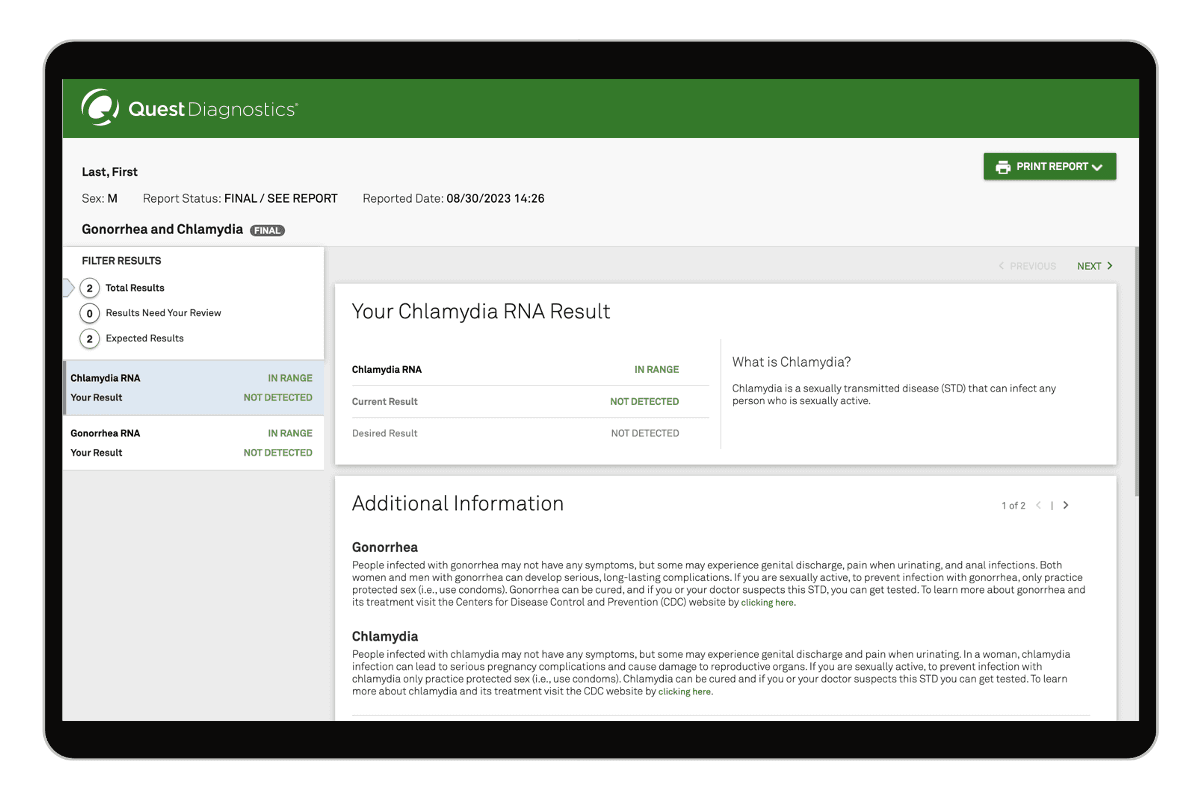Click the Quest Diagnostics wordmark text
1200x800 pixels.
click(212, 109)
